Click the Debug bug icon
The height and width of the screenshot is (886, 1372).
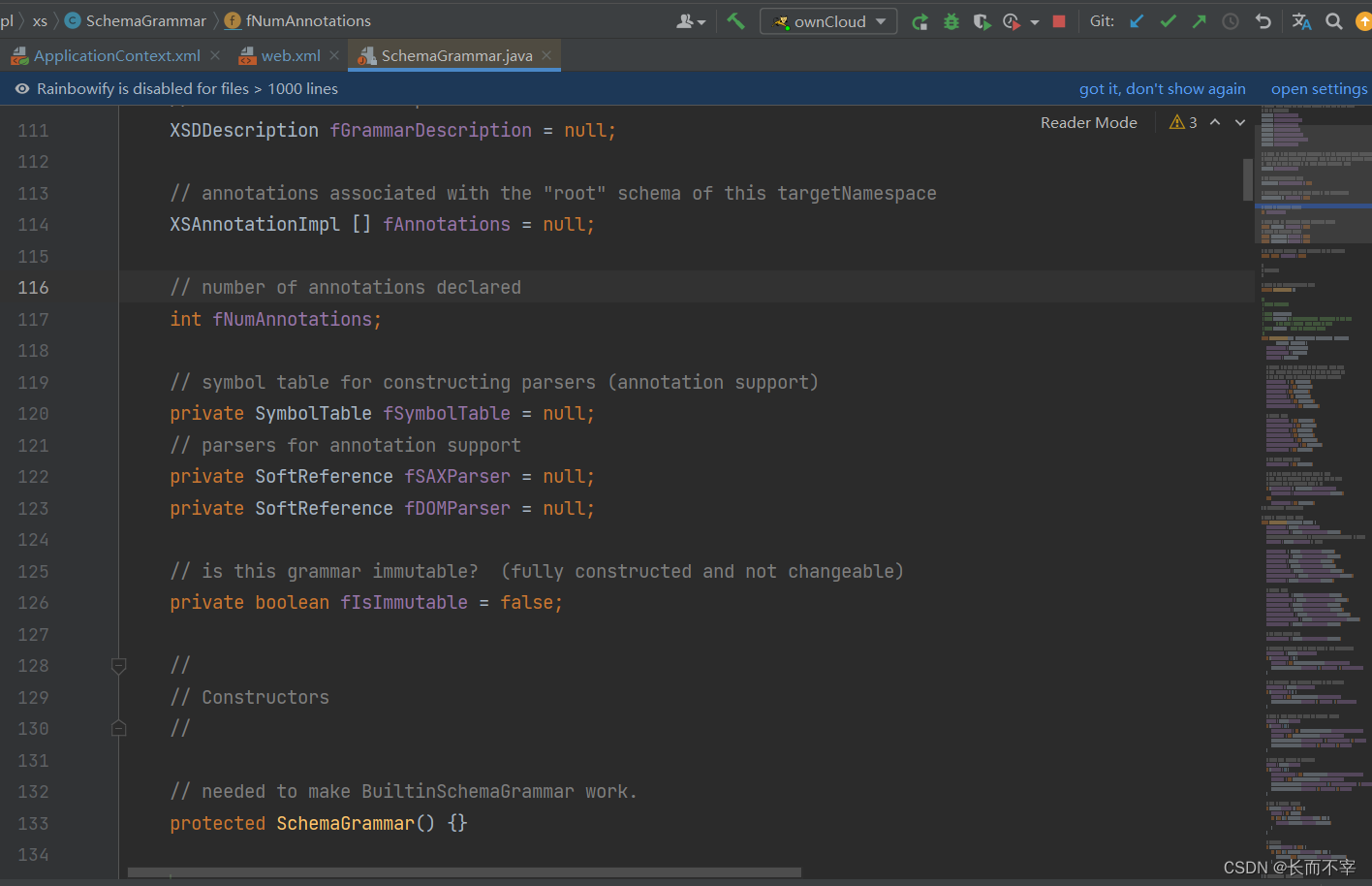[x=951, y=21]
